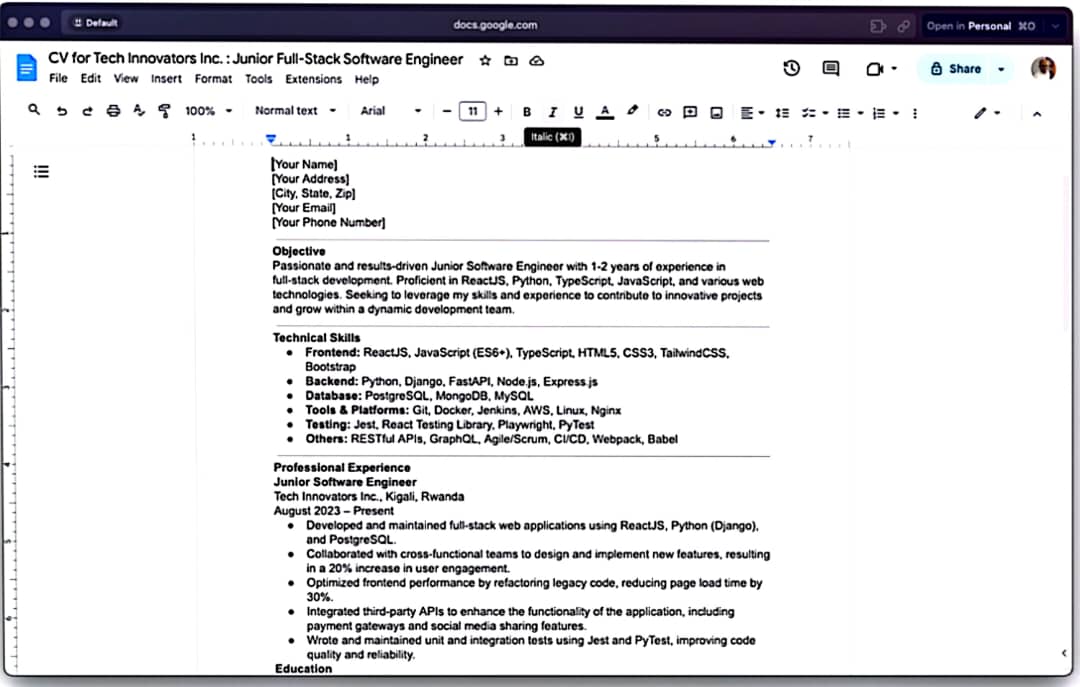This screenshot has height=687, width=1080.
Task: Click Open in Personal button
Action: (x=981, y=26)
